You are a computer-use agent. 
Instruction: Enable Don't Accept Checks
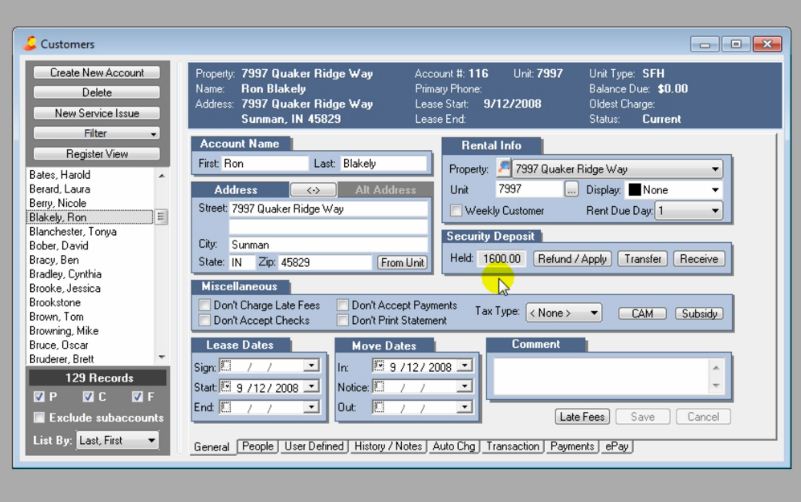point(204,320)
